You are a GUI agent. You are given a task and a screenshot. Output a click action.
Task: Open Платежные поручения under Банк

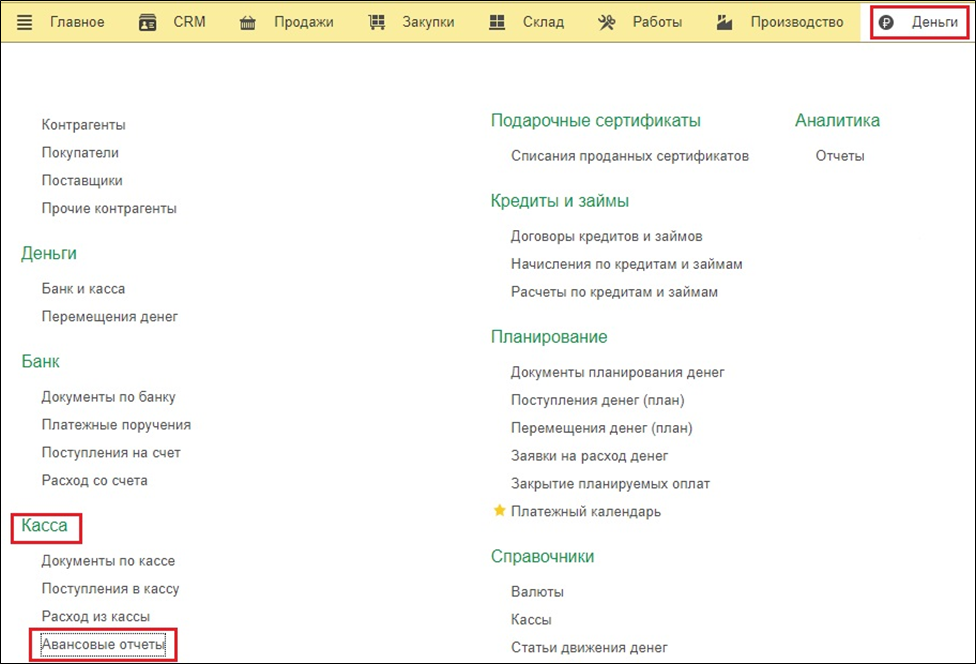[x=116, y=425]
